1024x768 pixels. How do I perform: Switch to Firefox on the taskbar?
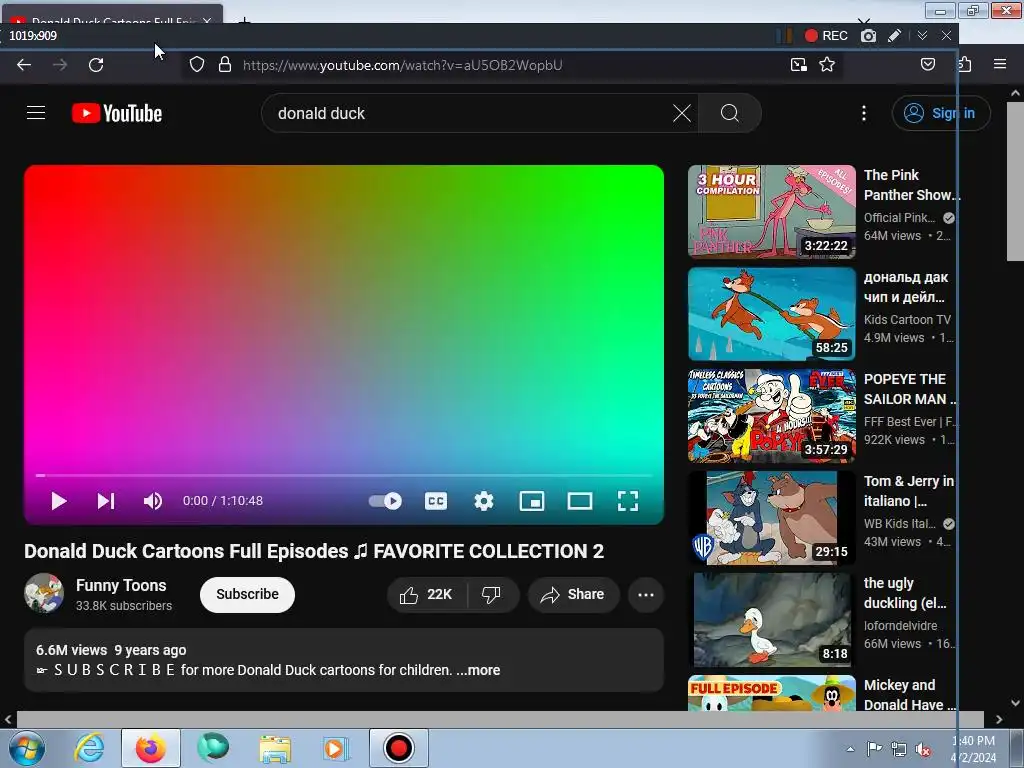click(x=150, y=748)
